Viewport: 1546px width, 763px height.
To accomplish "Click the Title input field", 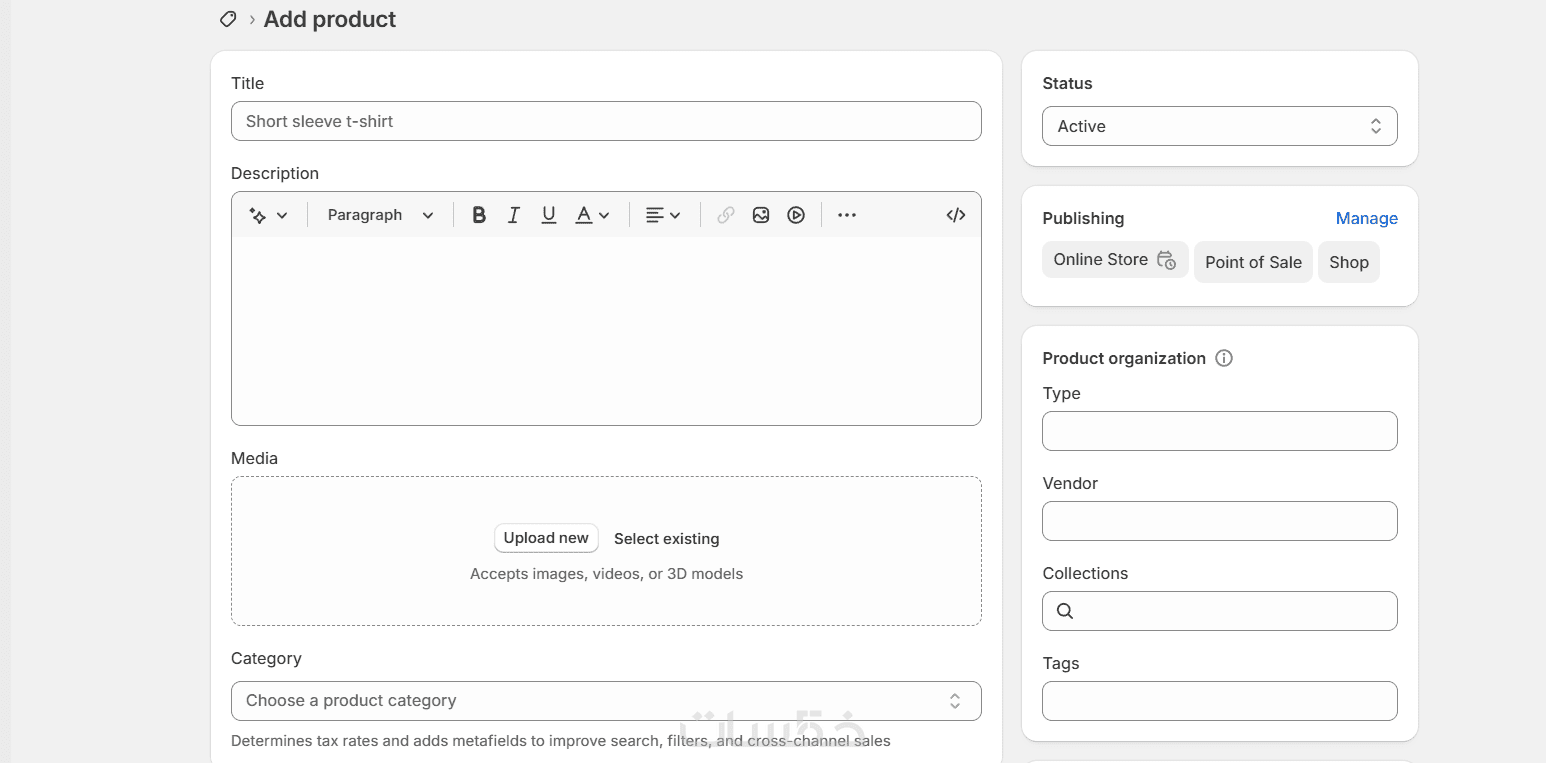I will point(606,121).
